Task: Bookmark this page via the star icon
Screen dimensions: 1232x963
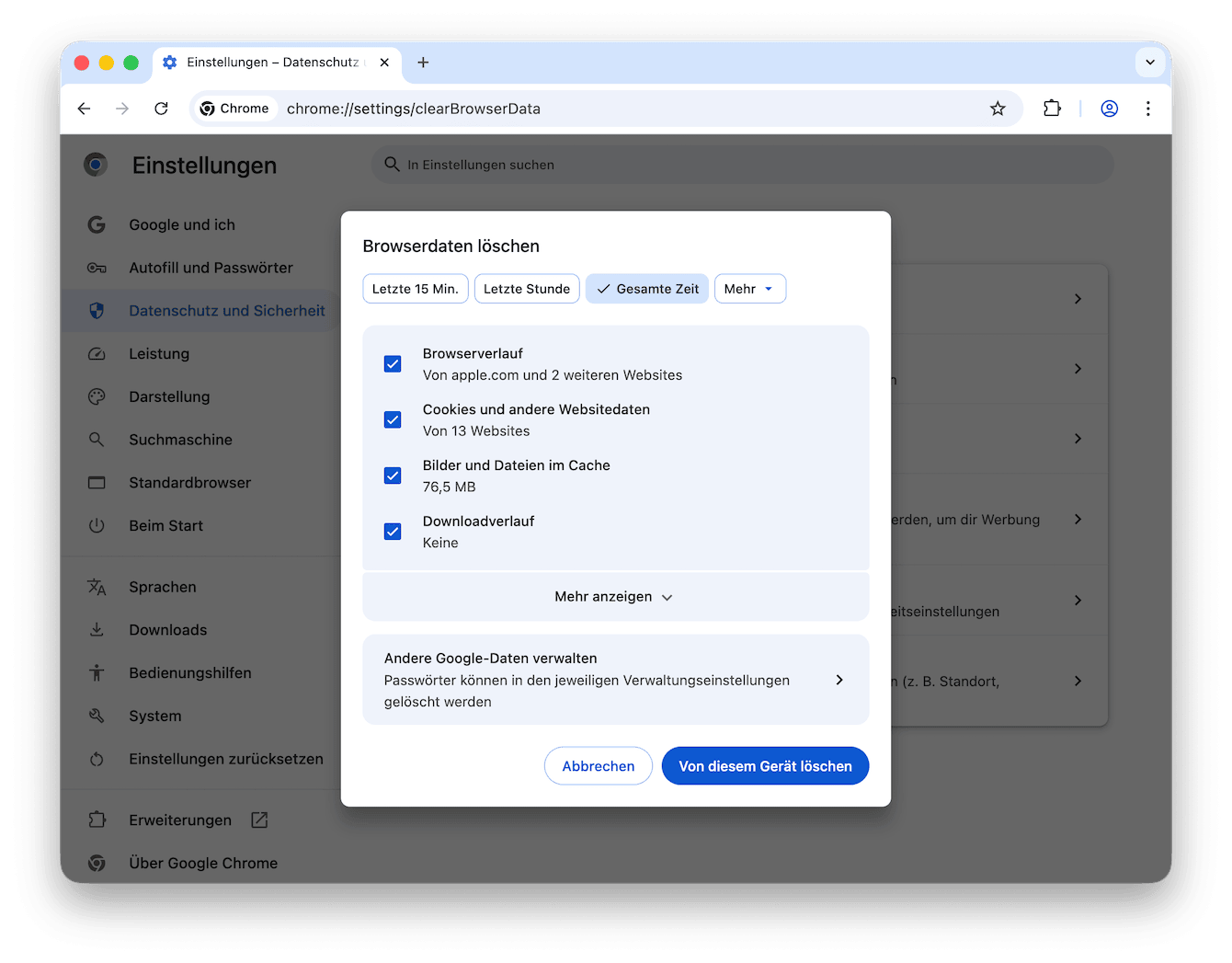Action: (998, 109)
